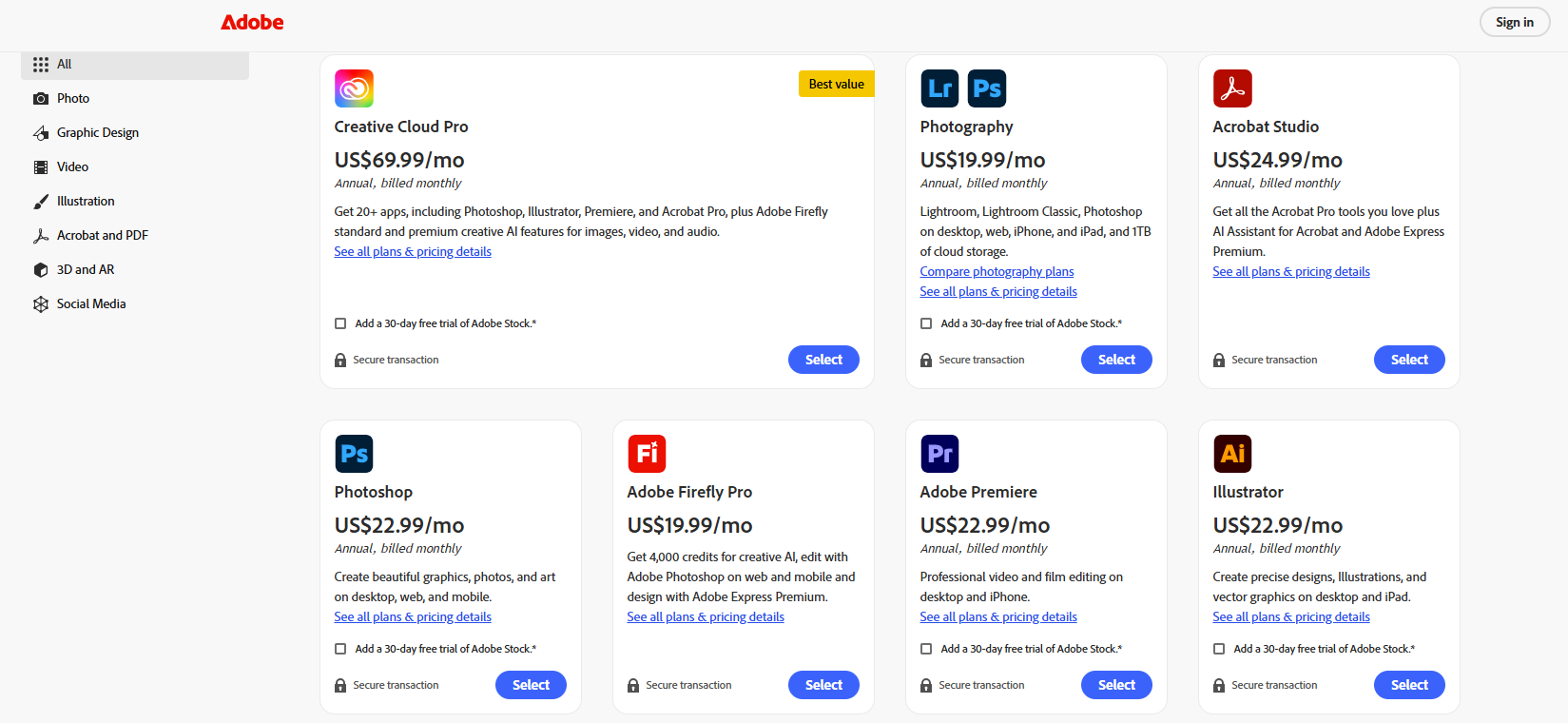Select the Creative Cloud Pro plan
This screenshot has height=723, width=1568.
point(823,360)
